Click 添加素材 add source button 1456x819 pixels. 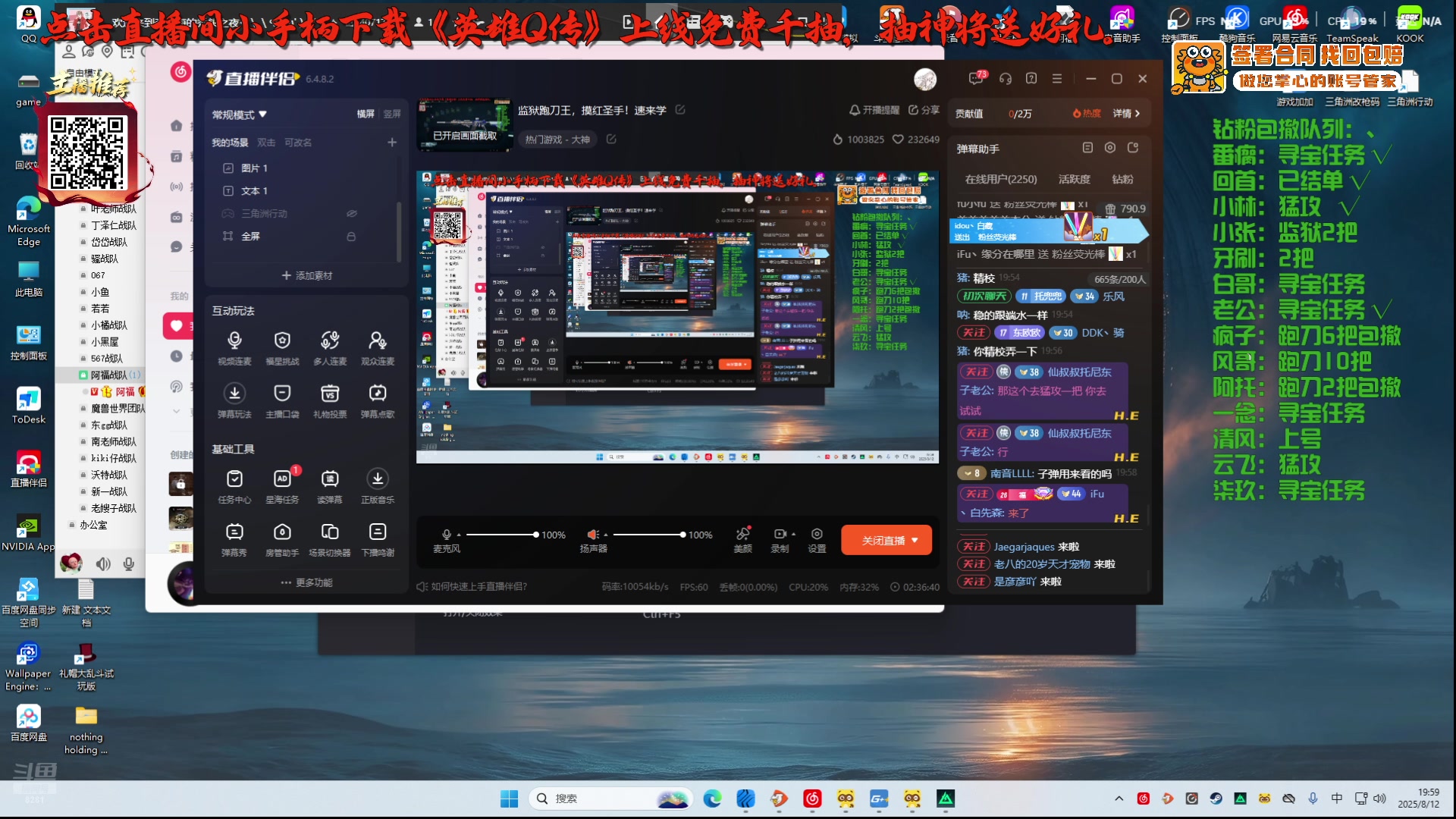(306, 275)
